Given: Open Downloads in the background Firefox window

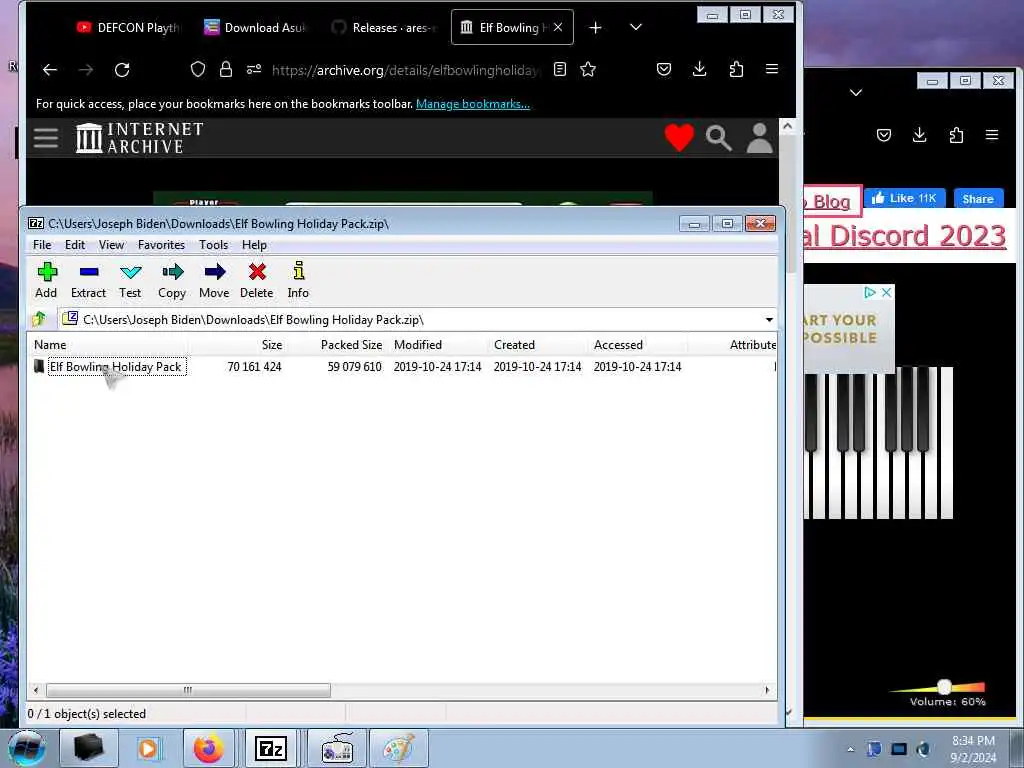Looking at the screenshot, I should click(920, 135).
